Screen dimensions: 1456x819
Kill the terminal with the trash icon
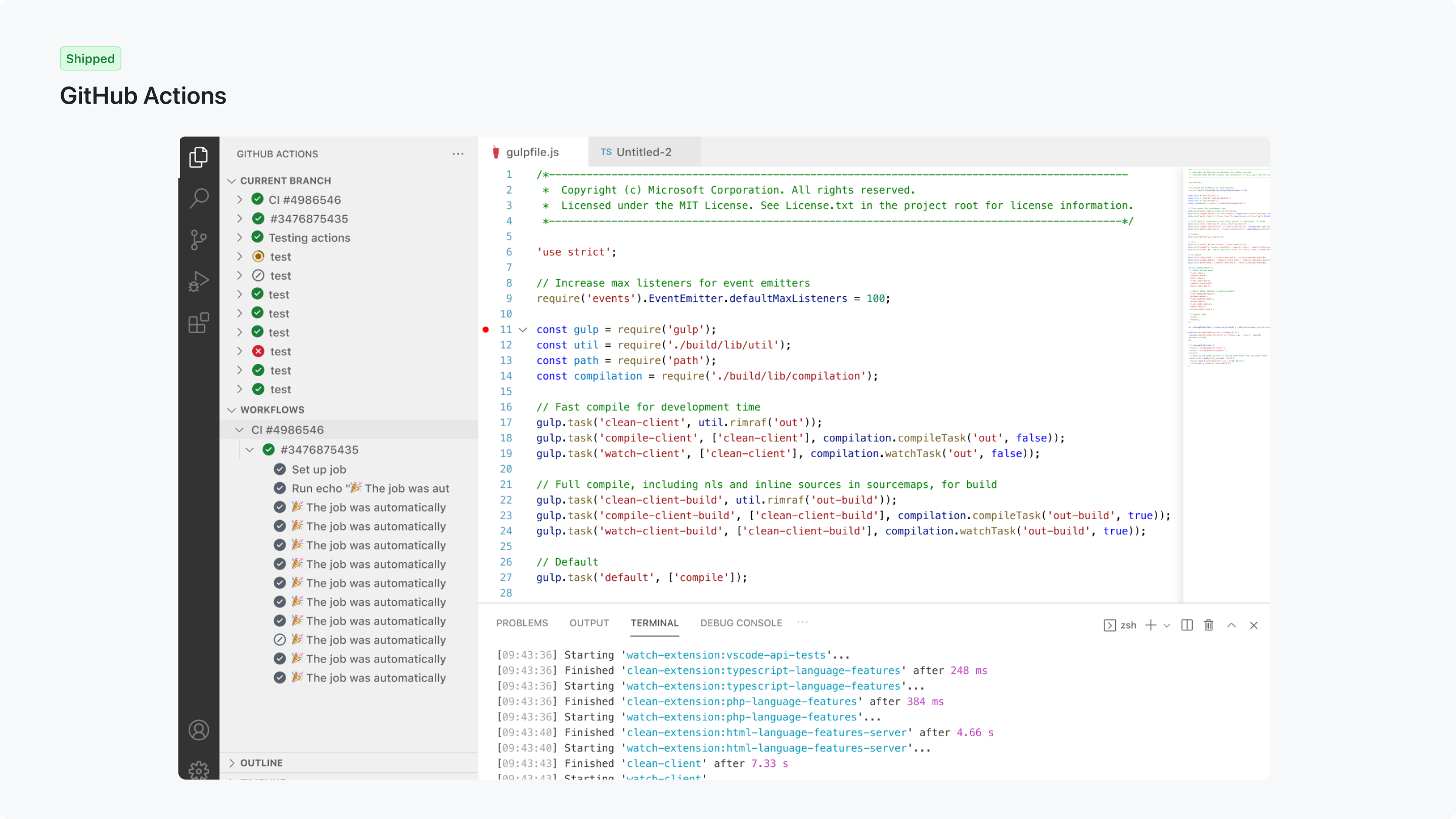[x=1208, y=625]
